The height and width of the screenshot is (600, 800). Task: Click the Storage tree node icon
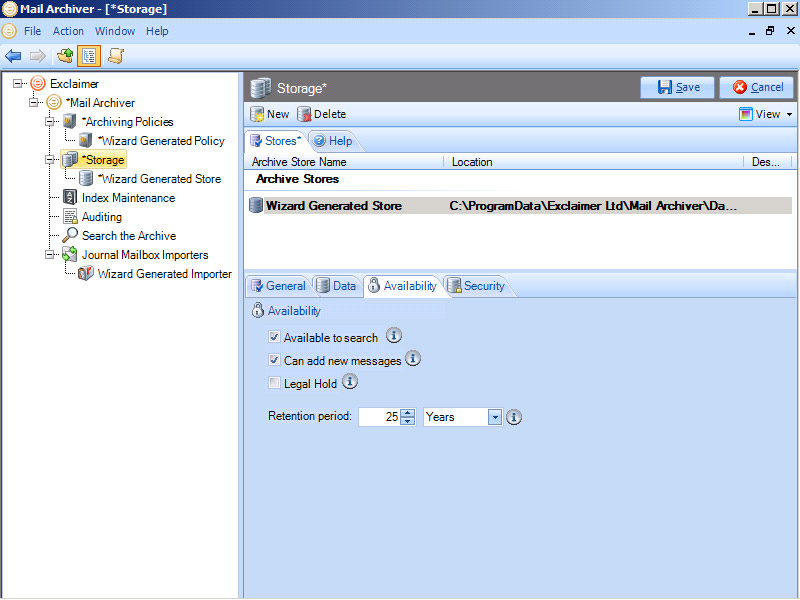pyautogui.click(x=70, y=159)
